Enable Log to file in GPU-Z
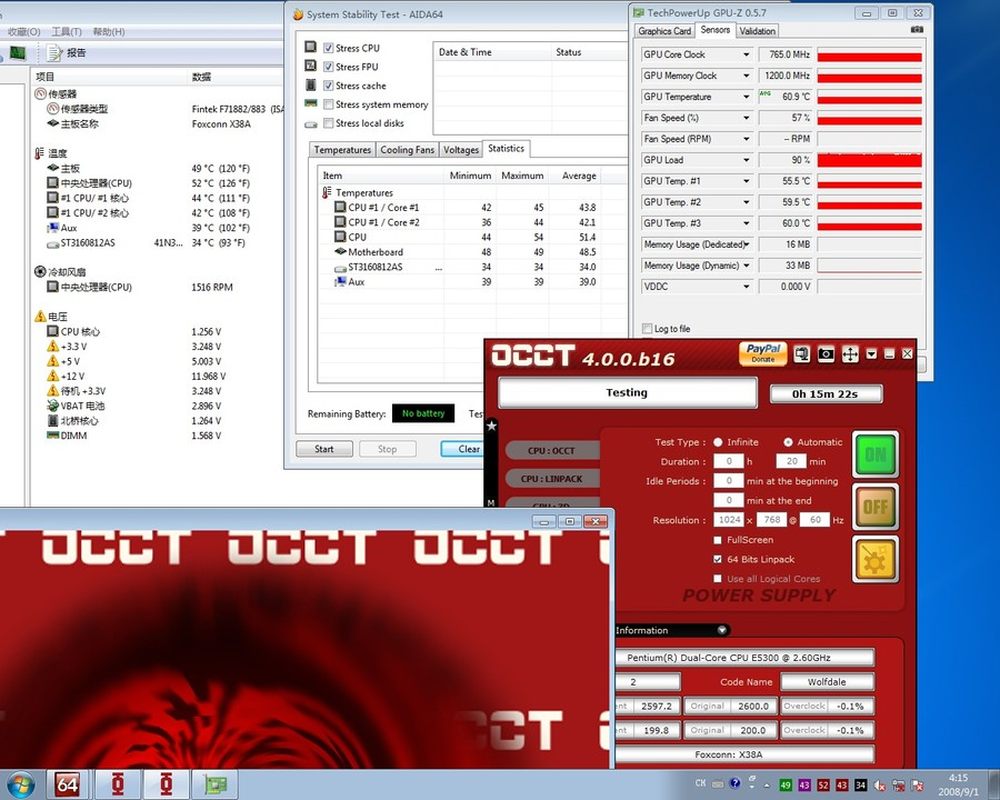1000x800 pixels. point(647,329)
